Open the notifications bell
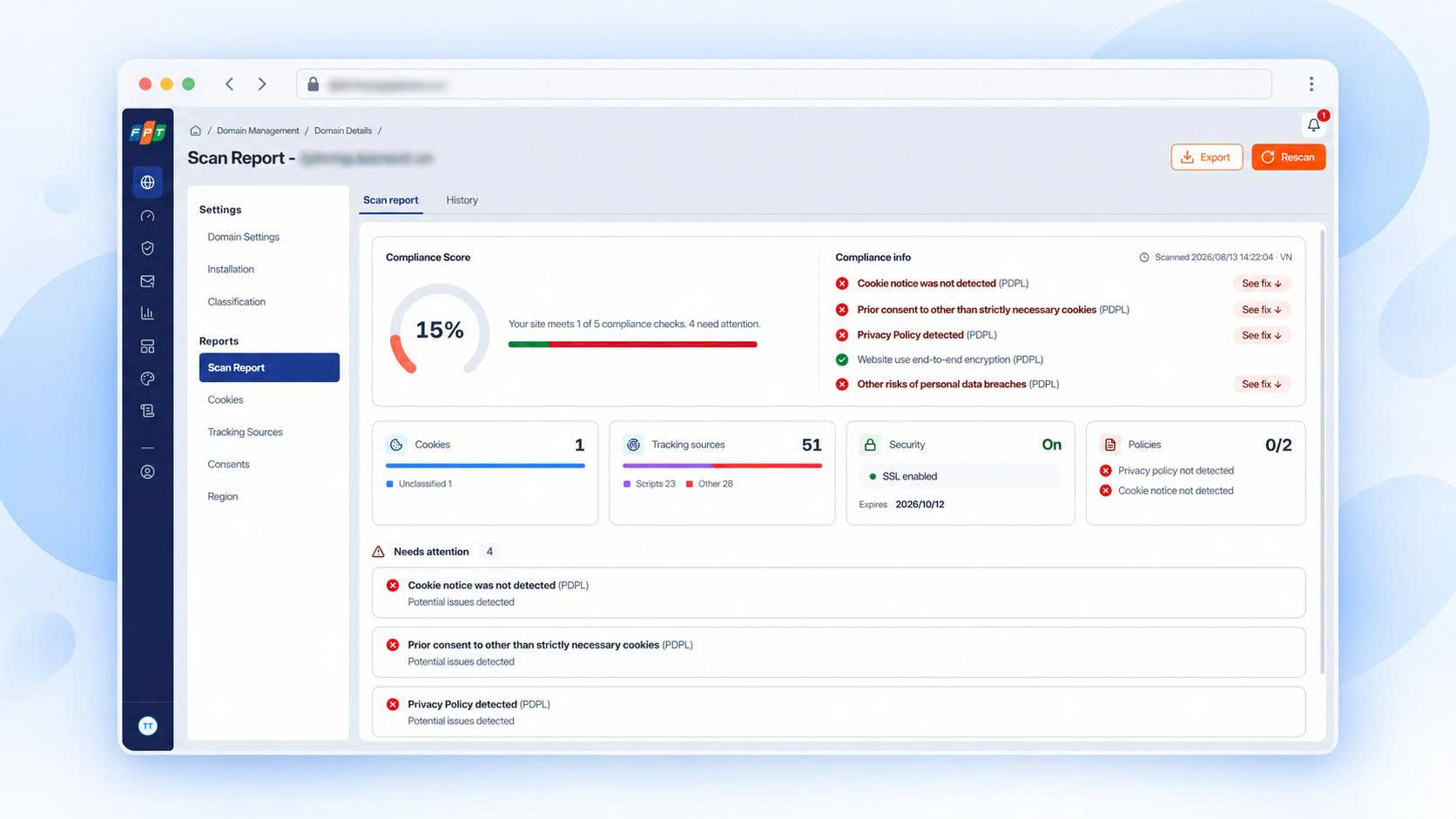This screenshot has width=1456, height=819. [1314, 124]
